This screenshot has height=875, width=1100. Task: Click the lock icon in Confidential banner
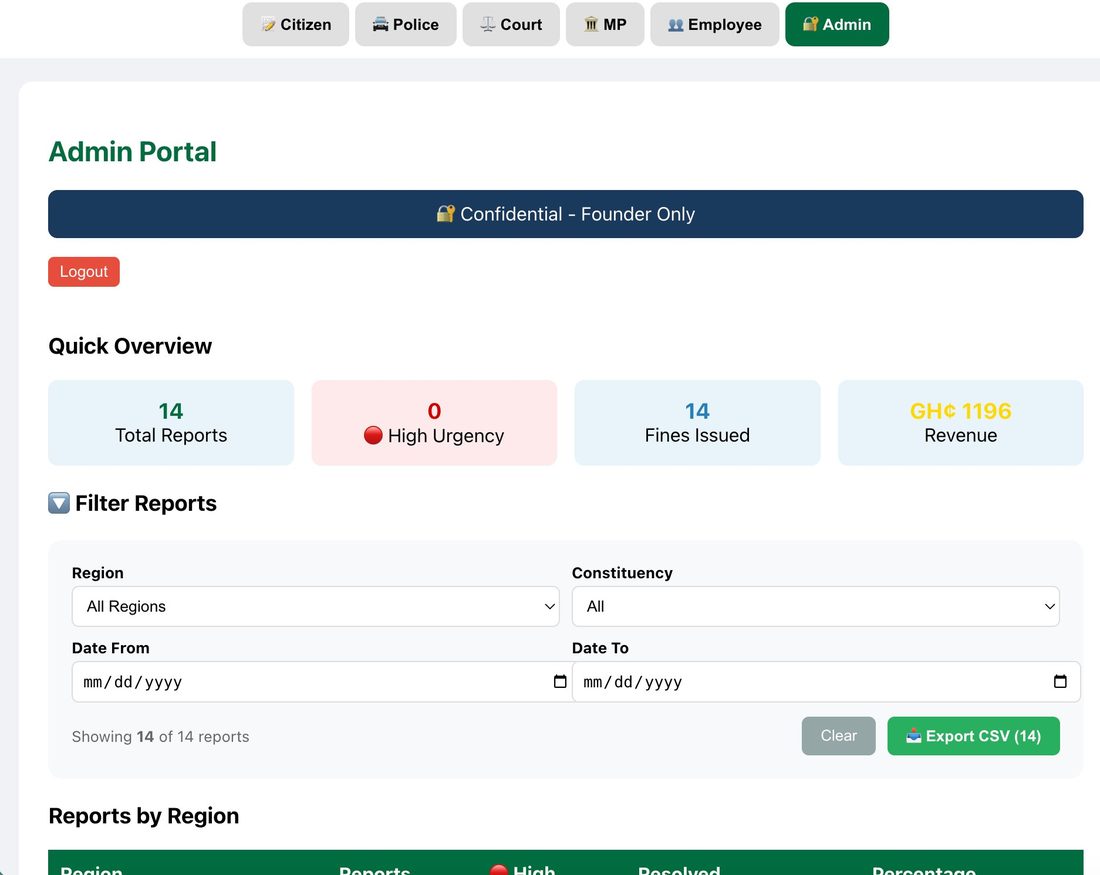coord(445,213)
